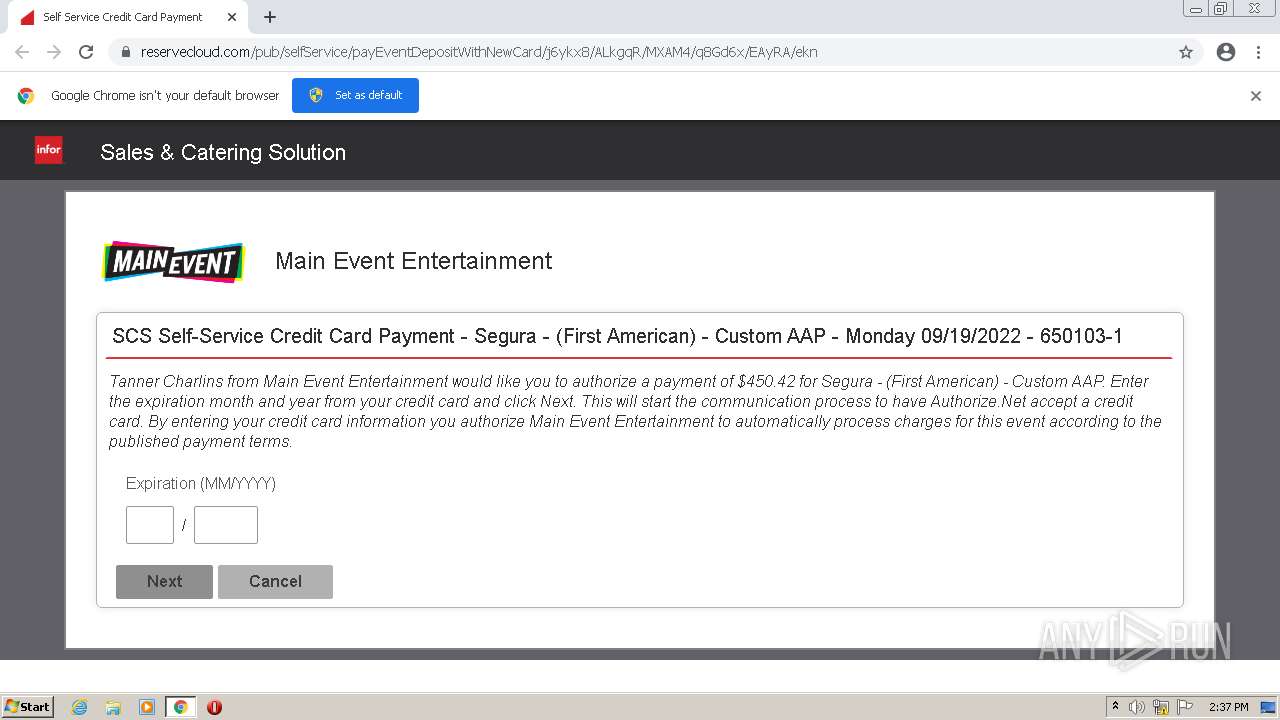Click the "Google Chrome isn't your default browser" text
Image resolution: width=1280 pixels, height=720 pixels.
(165, 95)
